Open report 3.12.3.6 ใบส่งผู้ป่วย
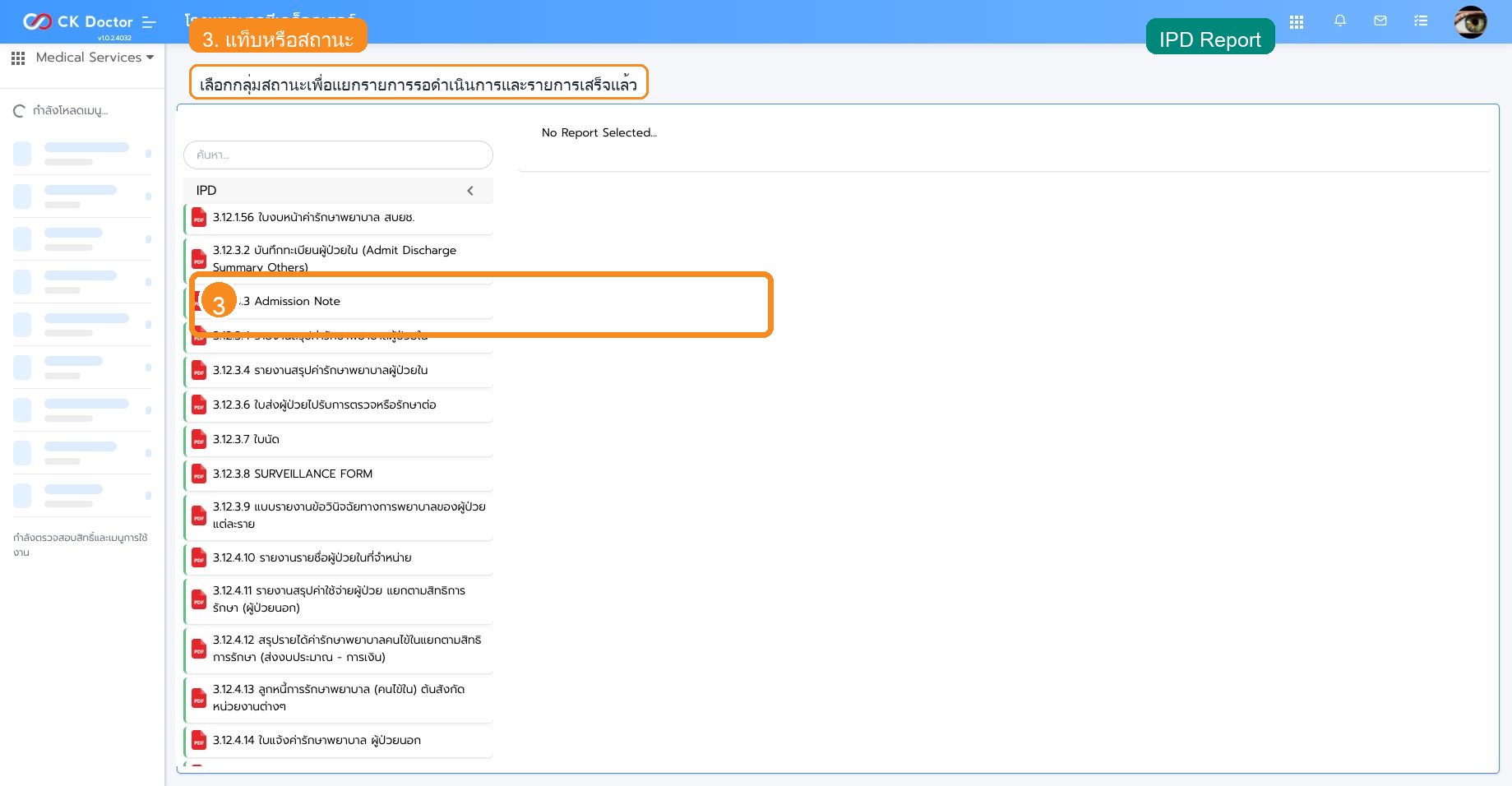1512x786 pixels. click(339, 405)
